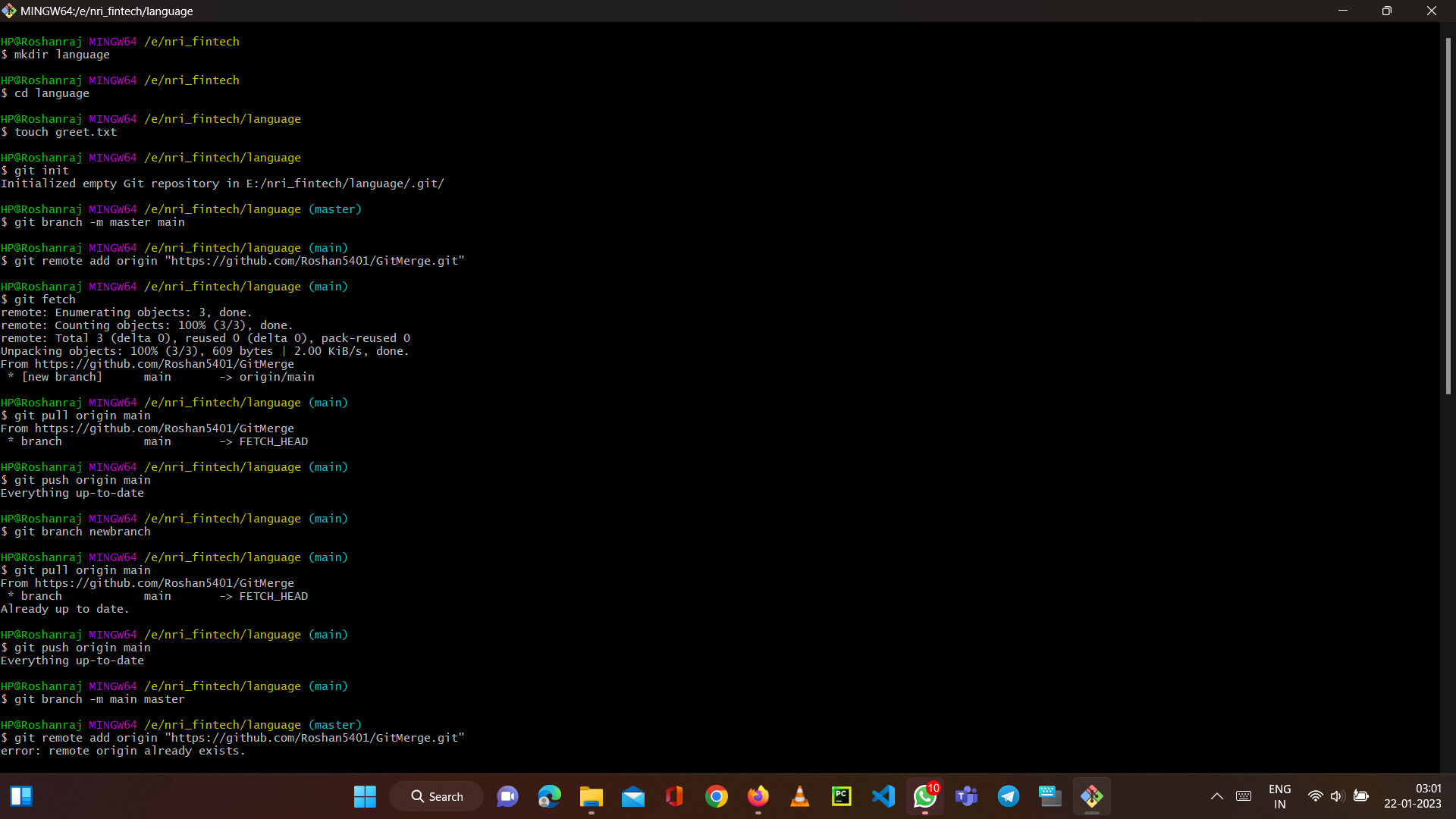The height and width of the screenshot is (819, 1456).
Task: Open ENG IN language switcher
Action: click(1279, 796)
